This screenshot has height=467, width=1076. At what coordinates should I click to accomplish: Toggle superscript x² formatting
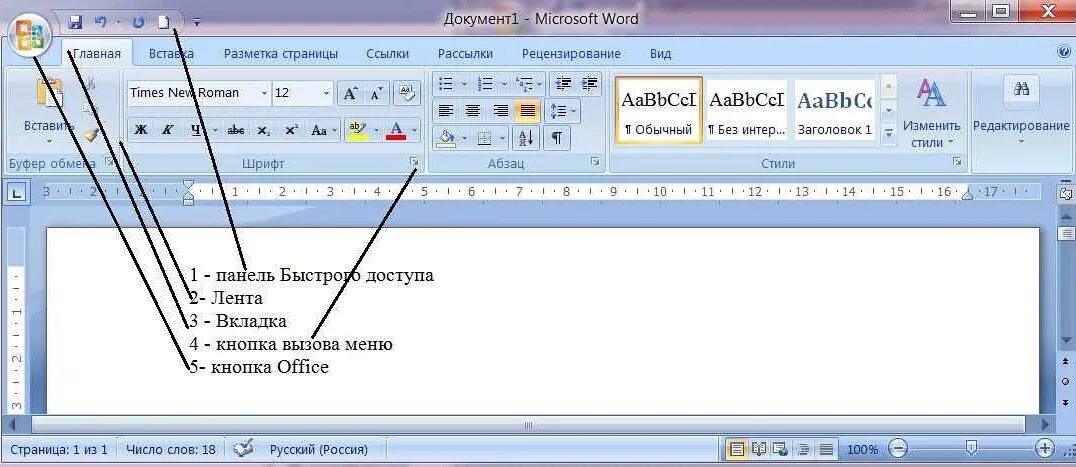[x=291, y=130]
